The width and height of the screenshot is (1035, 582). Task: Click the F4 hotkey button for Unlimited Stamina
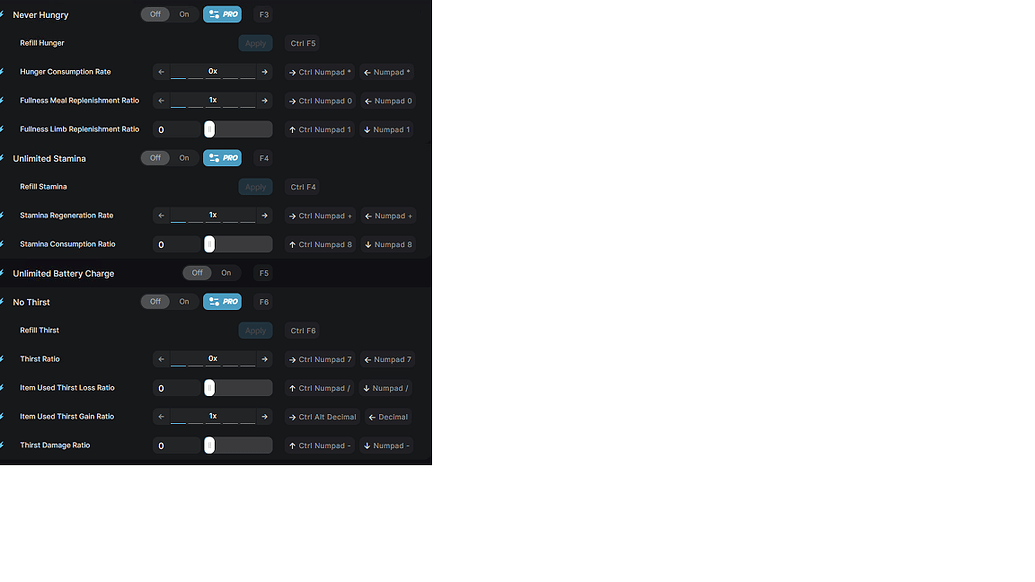(x=263, y=158)
